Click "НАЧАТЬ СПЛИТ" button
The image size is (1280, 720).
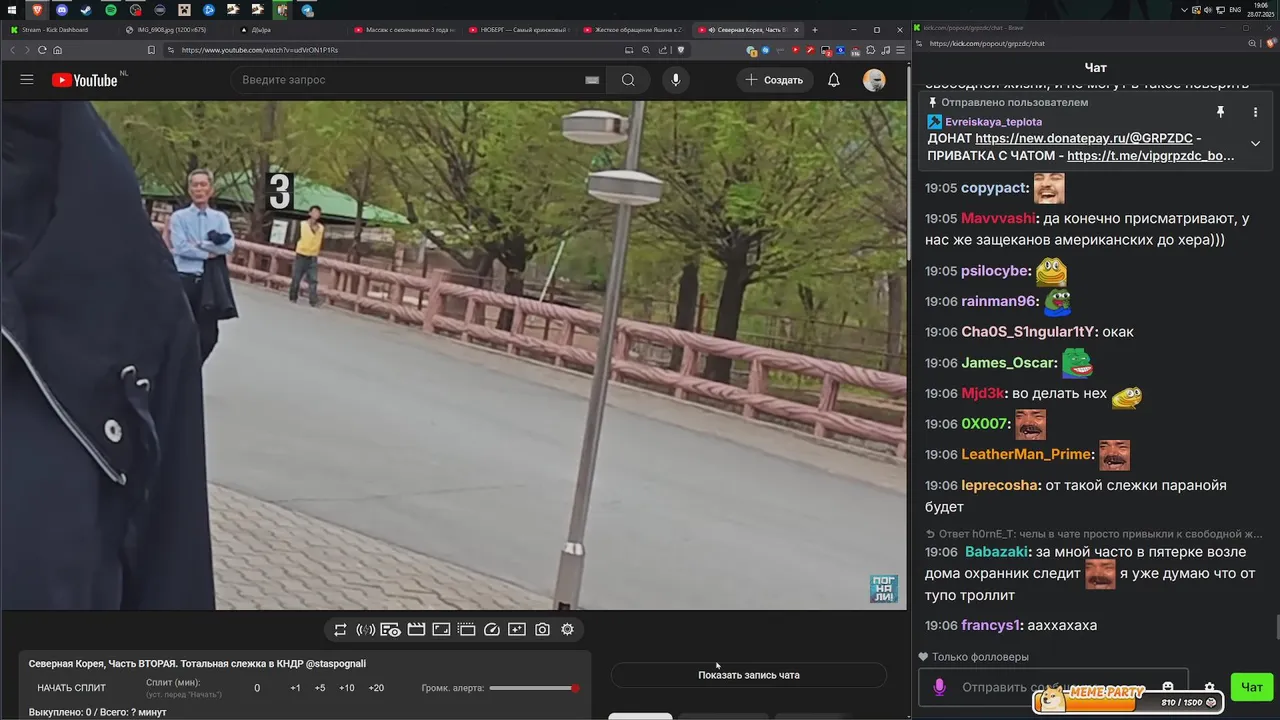[x=71, y=688]
